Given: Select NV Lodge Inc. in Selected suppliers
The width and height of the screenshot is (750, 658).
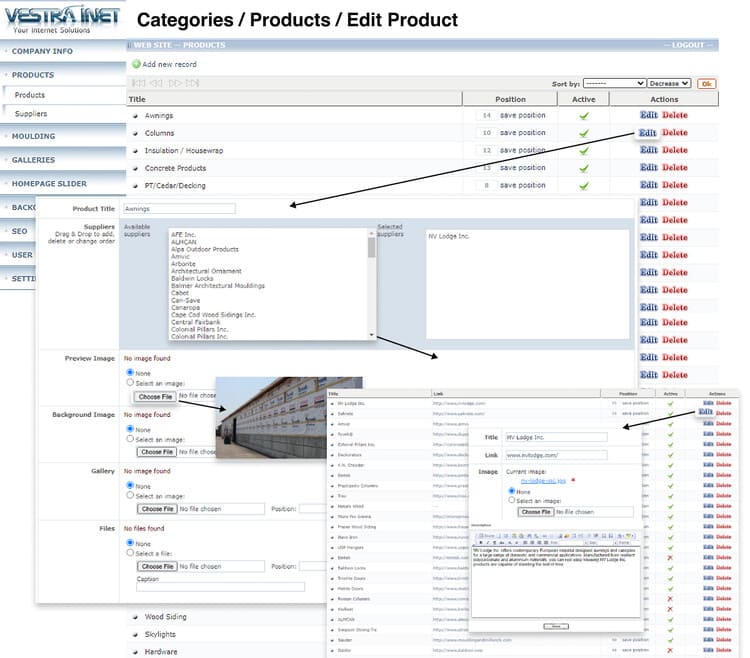Looking at the screenshot, I should pyautogui.click(x=449, y=237).
